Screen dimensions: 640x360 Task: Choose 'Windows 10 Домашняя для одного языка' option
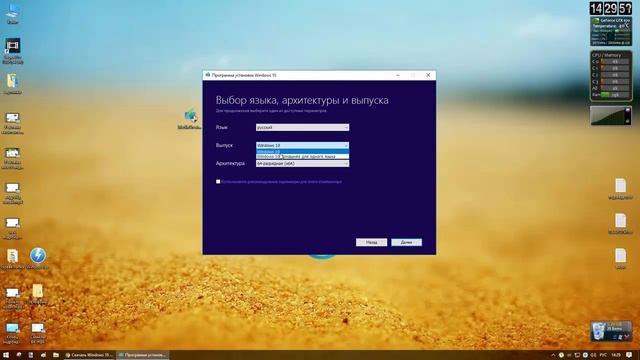coord(302,156)
